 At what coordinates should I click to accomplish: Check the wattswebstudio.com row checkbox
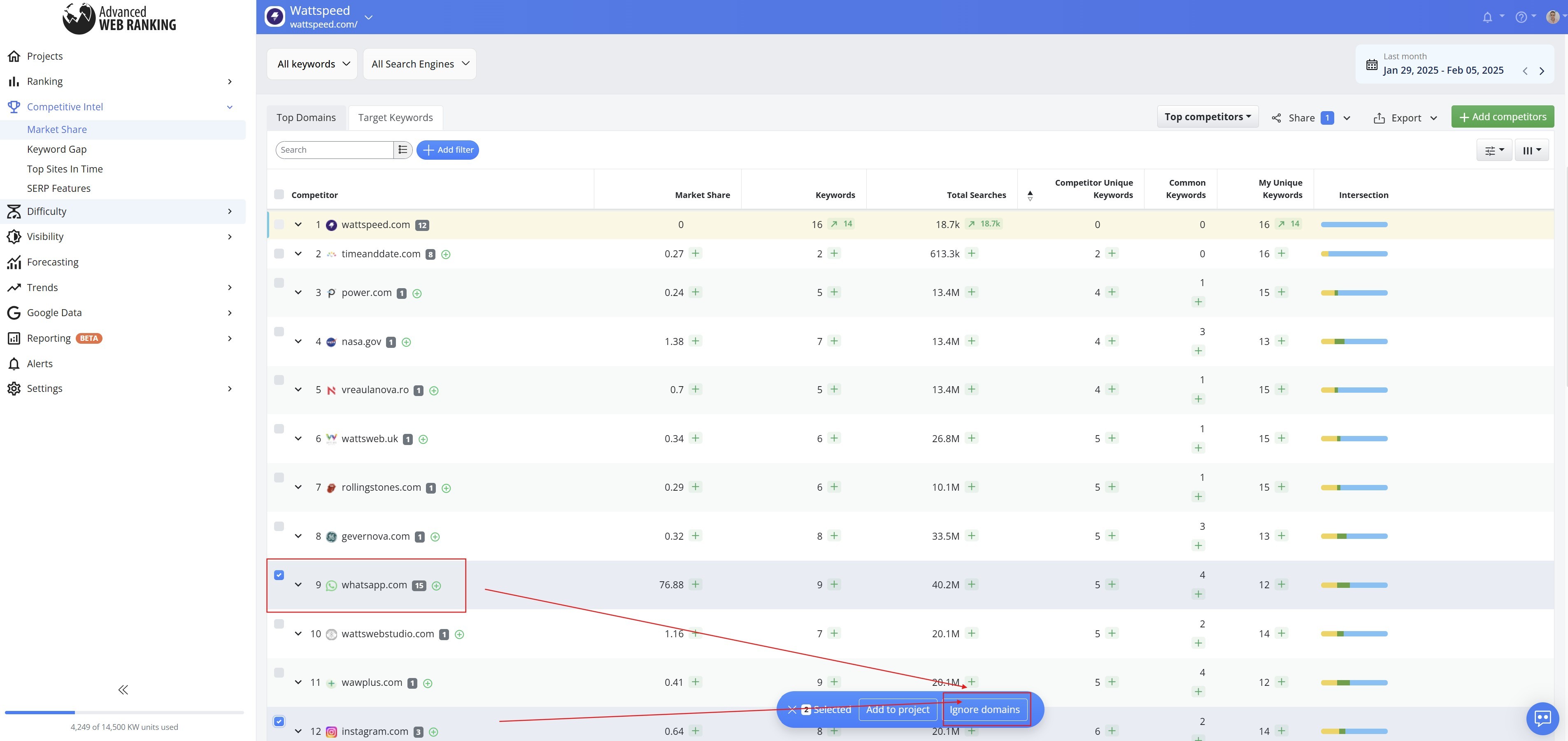pyautogui.click(x=279, y=624)
